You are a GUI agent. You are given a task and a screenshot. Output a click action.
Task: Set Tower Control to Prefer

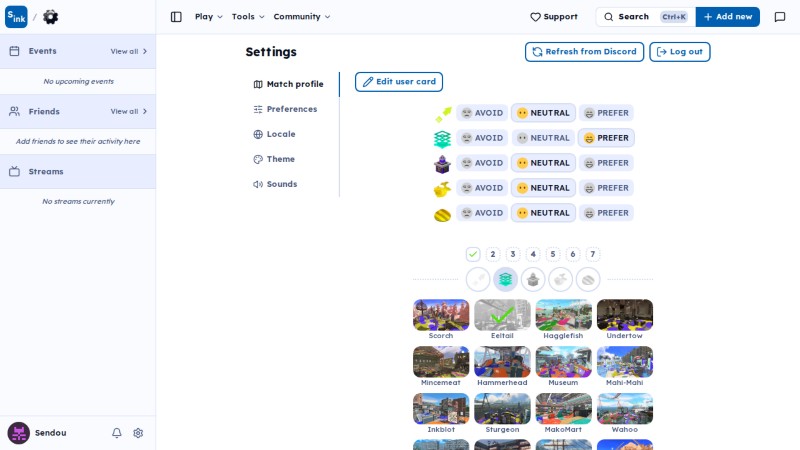point(606,163)
